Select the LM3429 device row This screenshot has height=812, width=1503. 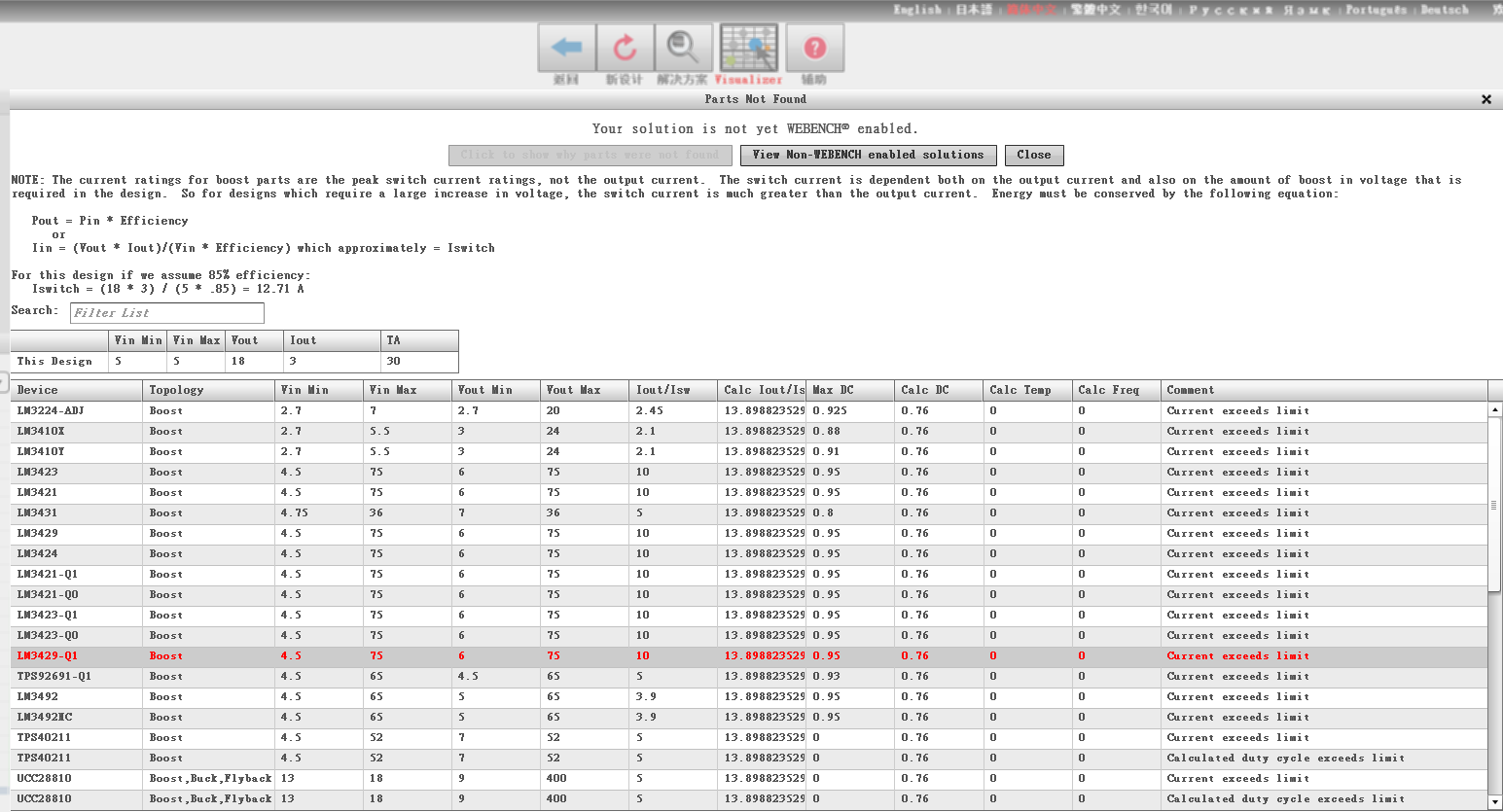(749, 534)
